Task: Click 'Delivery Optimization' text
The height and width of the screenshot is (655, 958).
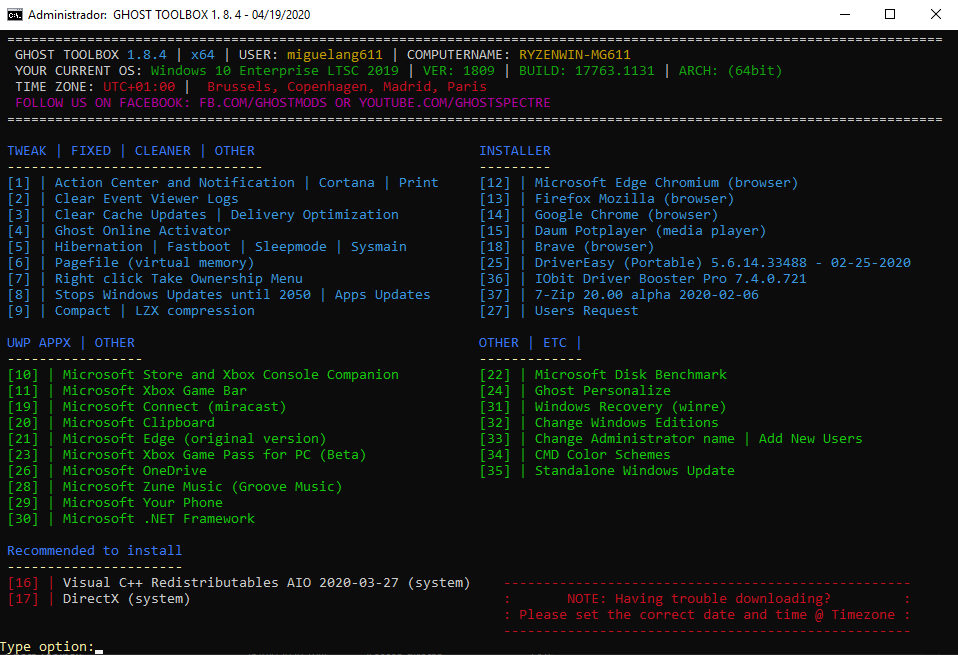Action: tap(315, 214)
